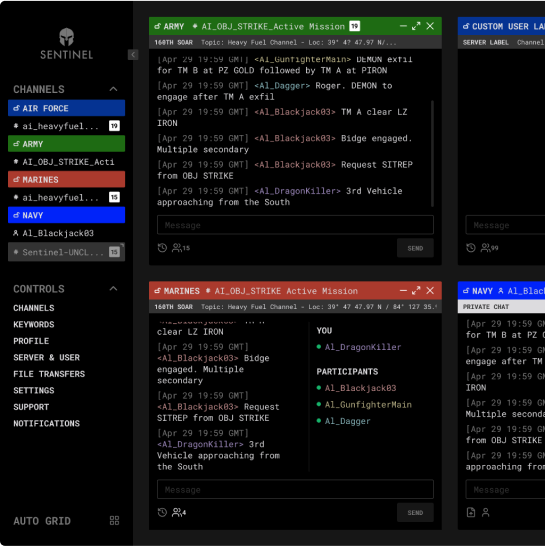Select the ARMY server

pos(67,144)
